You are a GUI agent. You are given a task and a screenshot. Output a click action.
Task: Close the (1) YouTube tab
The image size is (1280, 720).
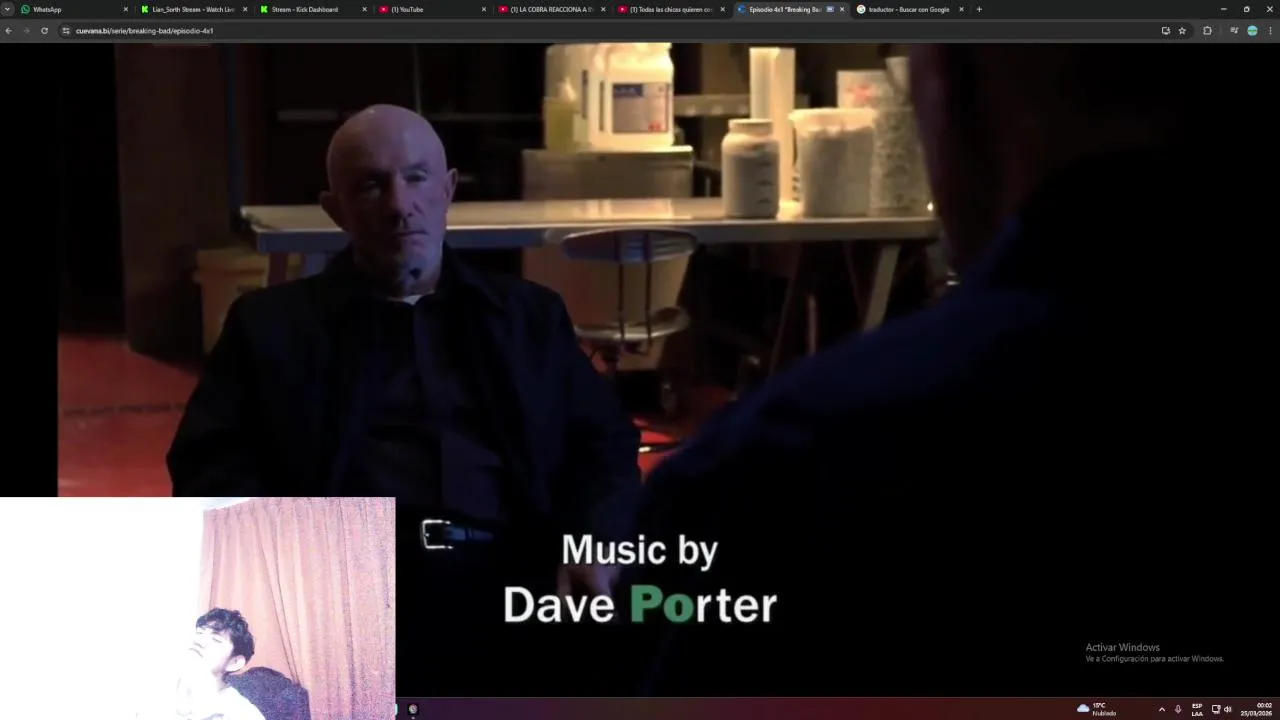point(484,9)
